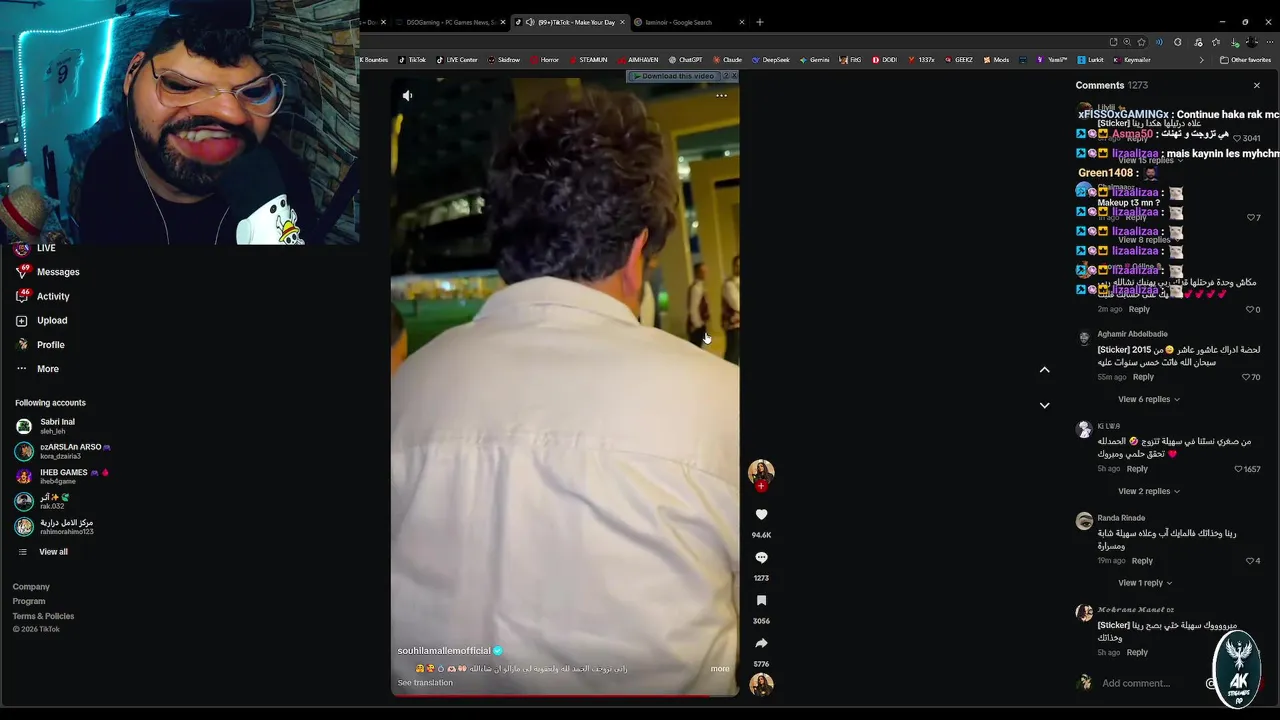This screenshot has width=1280, height=720.
Task: Open Profile in the sidebar
Action: pos(40,345)
